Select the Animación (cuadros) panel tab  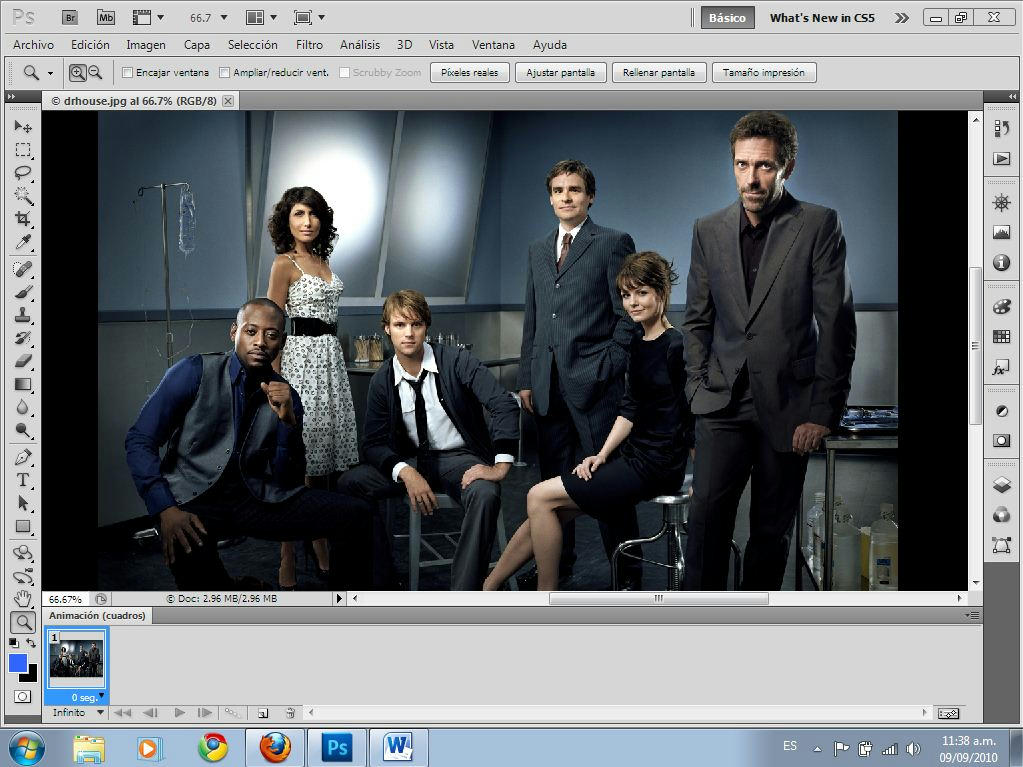[97, 615]
